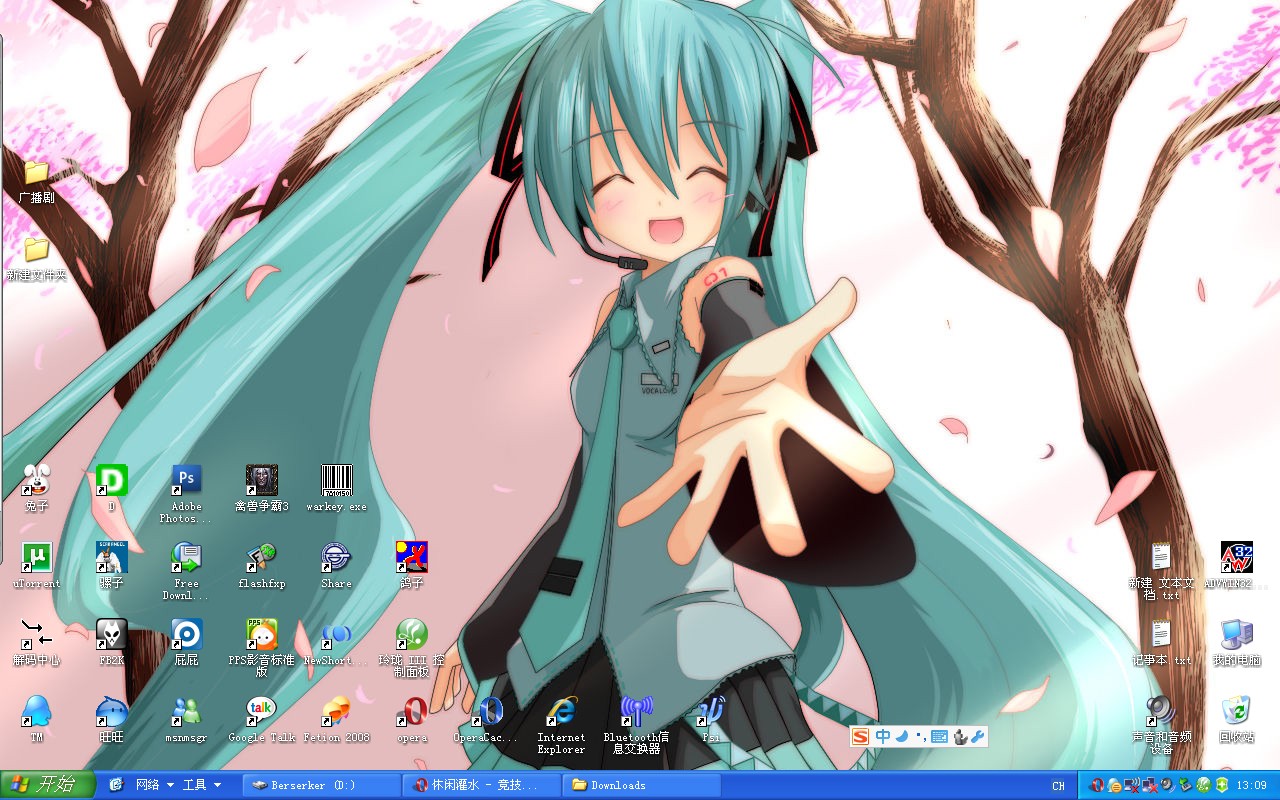
Task: Click wireless network disconnected tray icon
Action: coord(1132,786)
